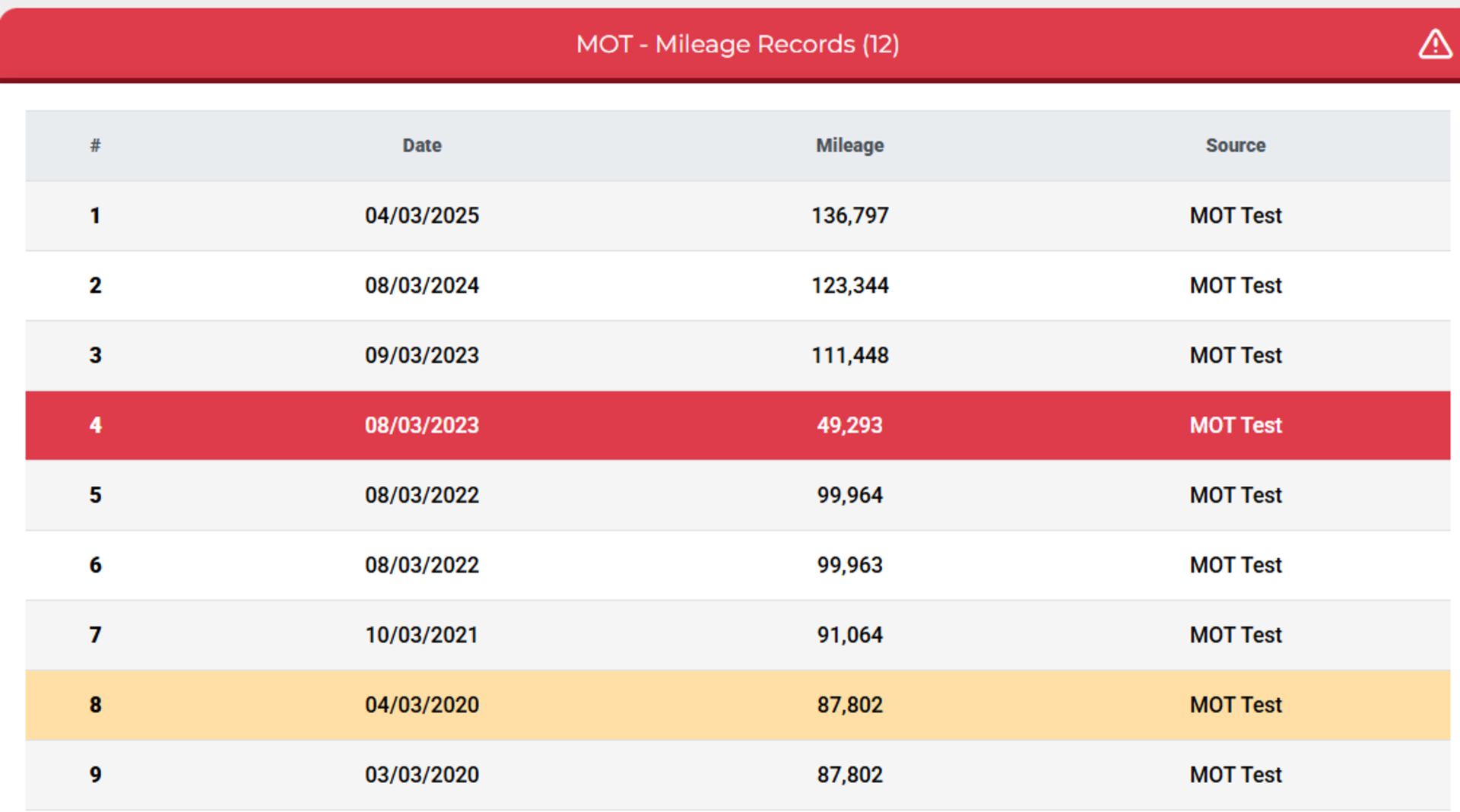Select the red highlighted row dated 08/03/2023
This screenshot has width=1460, height=812.
(738, 425)
